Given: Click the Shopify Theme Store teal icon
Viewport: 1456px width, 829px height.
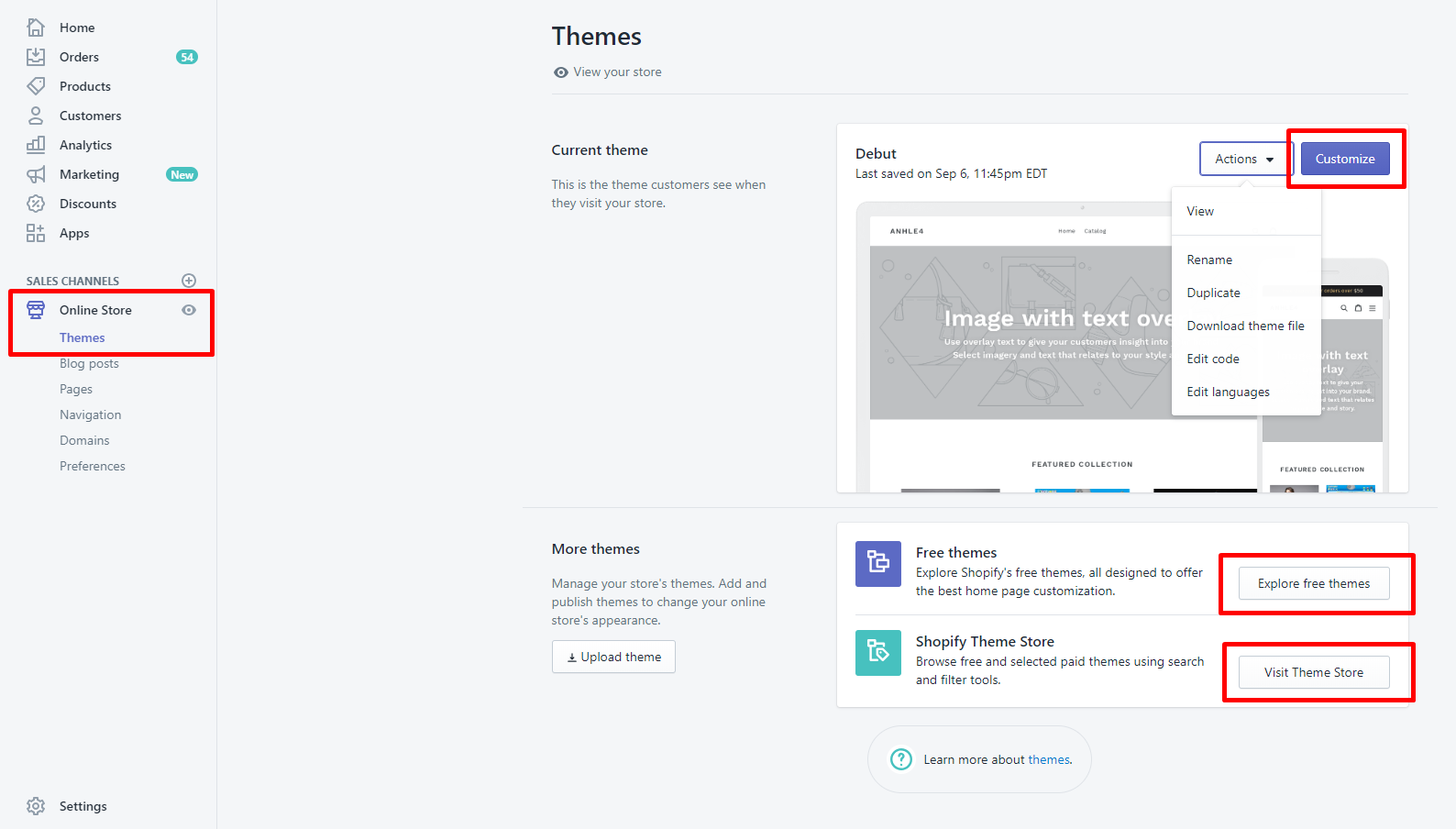Looking at the screenshot, I should pos(878,652).
